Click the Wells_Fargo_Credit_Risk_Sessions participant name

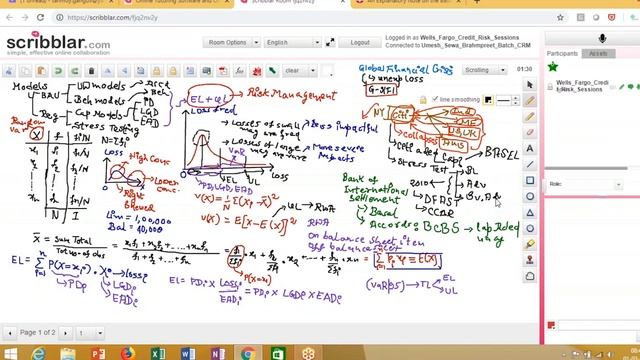point(582,86)
